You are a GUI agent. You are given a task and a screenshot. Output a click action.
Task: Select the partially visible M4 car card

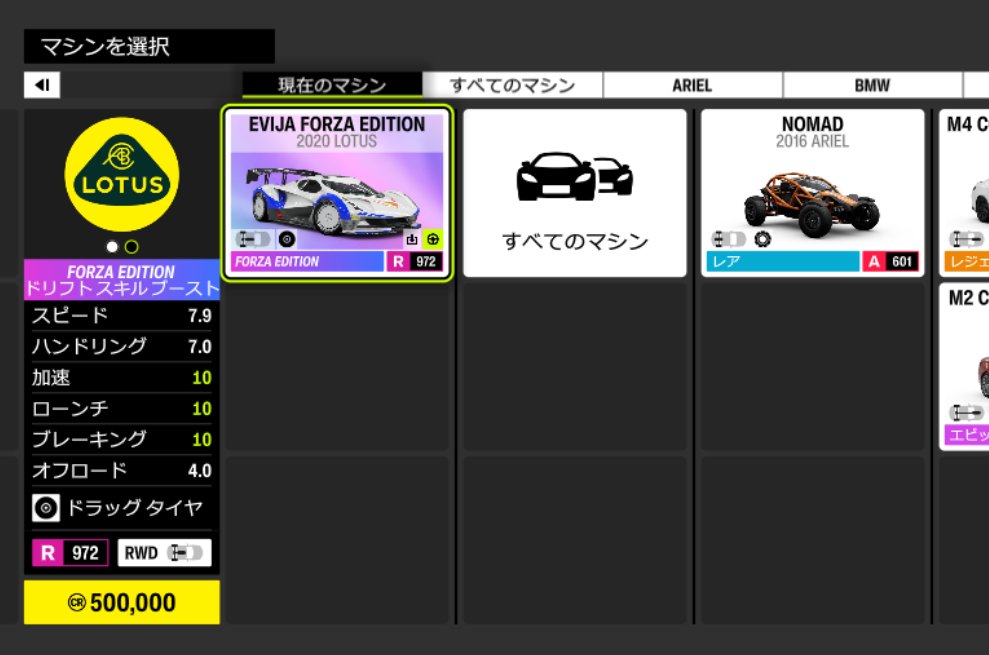point(964,193)
